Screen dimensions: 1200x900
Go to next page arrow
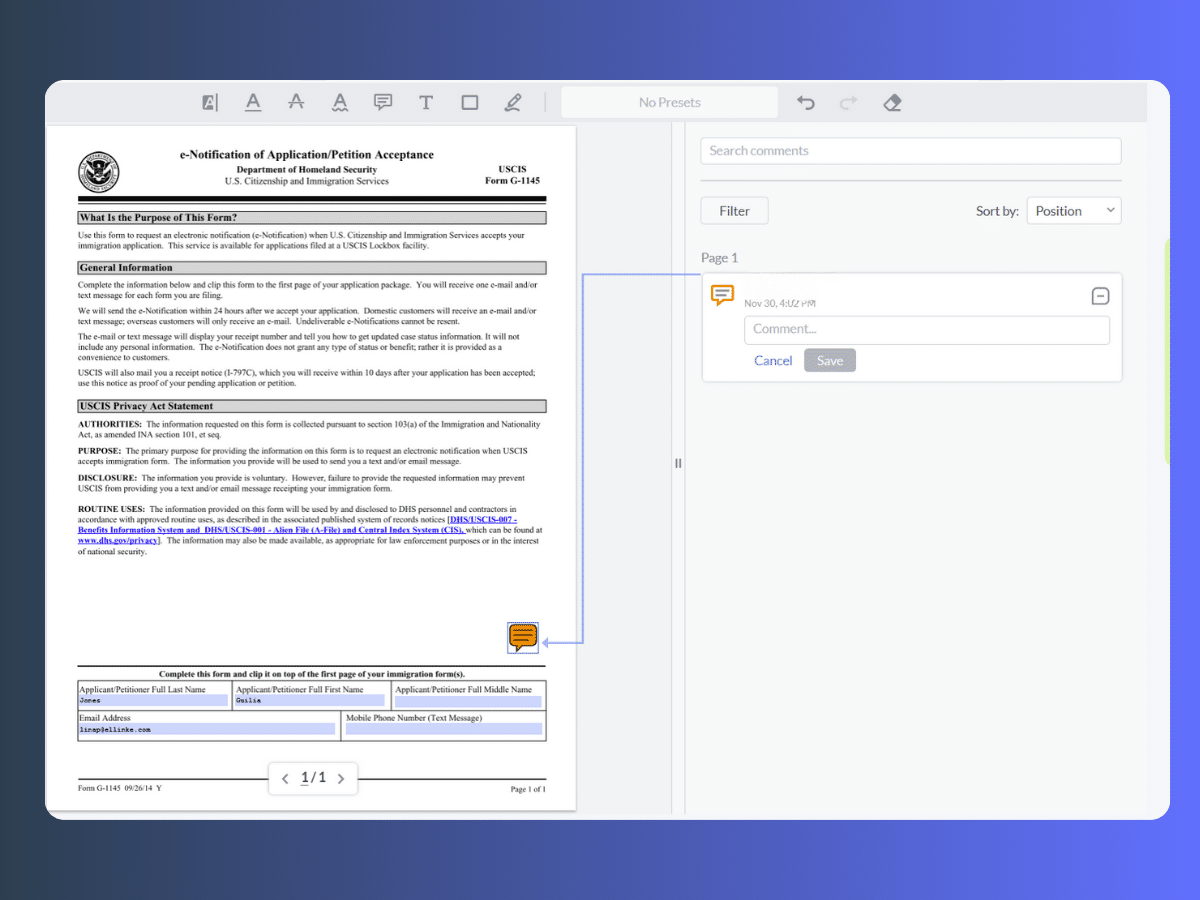(341, 778)
